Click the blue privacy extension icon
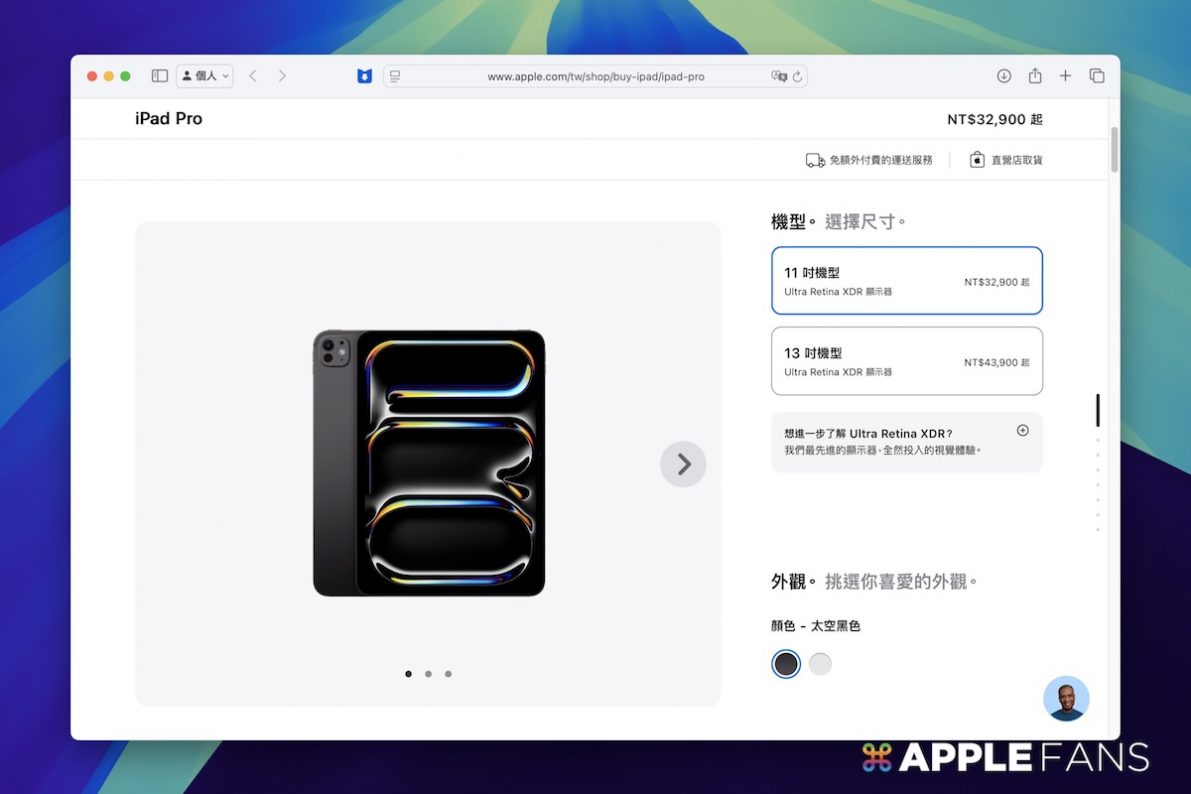 [x=365, y=76]
